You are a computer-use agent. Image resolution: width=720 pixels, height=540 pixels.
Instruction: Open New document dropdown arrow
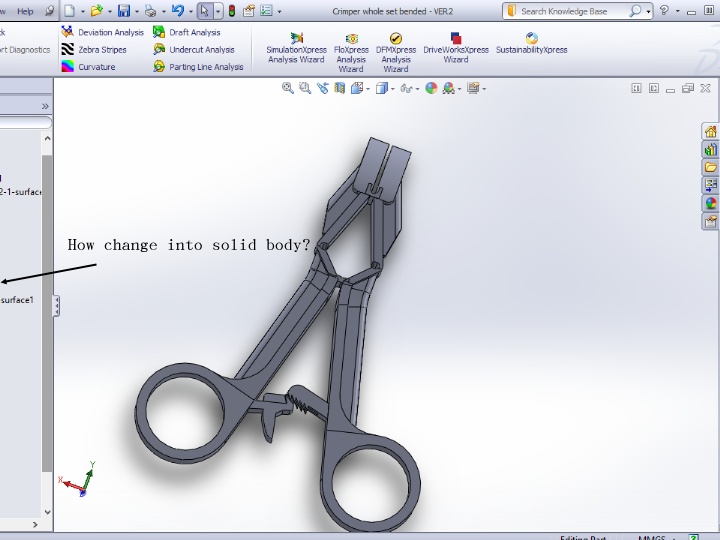coord(83,11)
